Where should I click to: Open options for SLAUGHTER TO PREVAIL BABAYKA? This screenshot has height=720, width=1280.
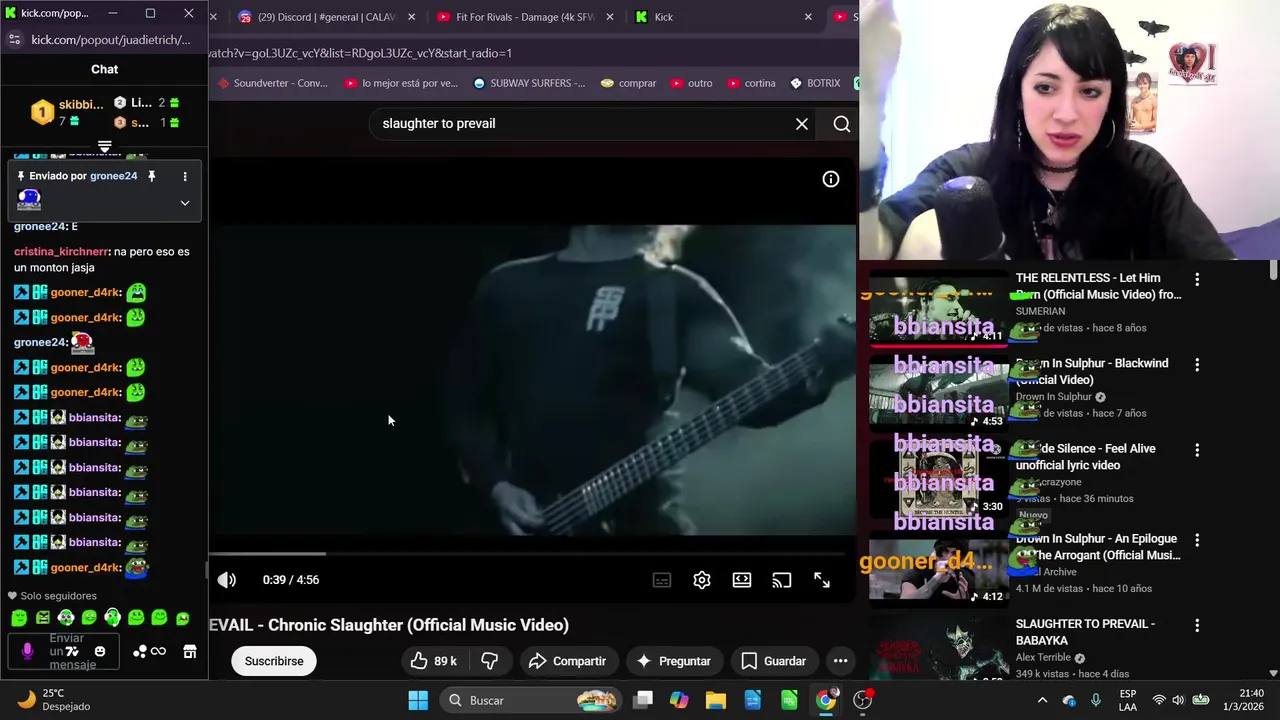[1197, 625]
